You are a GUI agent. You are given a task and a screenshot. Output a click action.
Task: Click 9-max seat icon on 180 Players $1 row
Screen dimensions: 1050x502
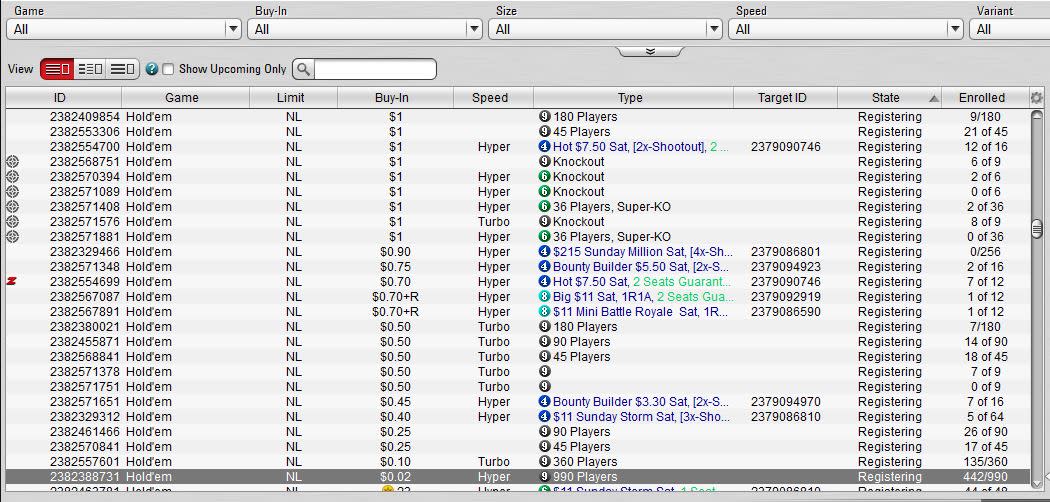[x=544, y=116]
